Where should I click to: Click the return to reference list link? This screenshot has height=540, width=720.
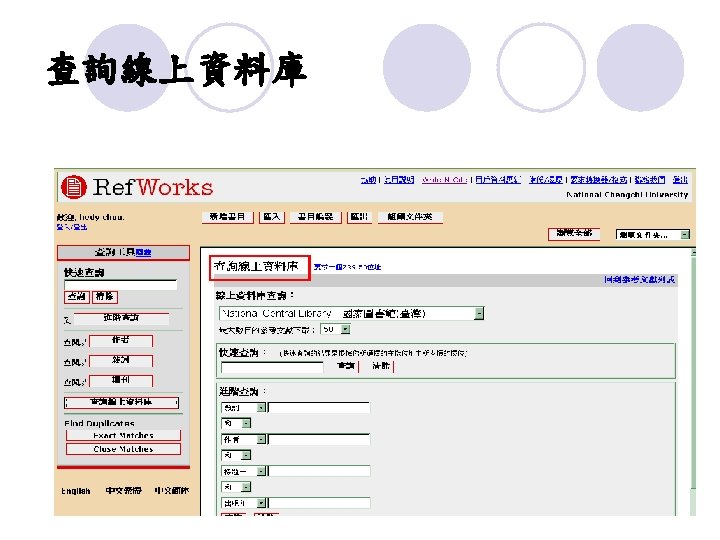639,280
